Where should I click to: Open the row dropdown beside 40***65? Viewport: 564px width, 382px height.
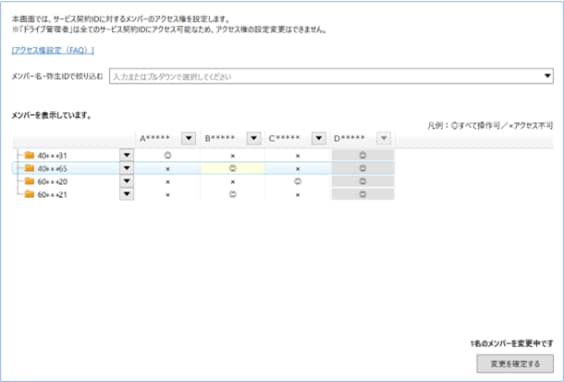coord(127,168)
